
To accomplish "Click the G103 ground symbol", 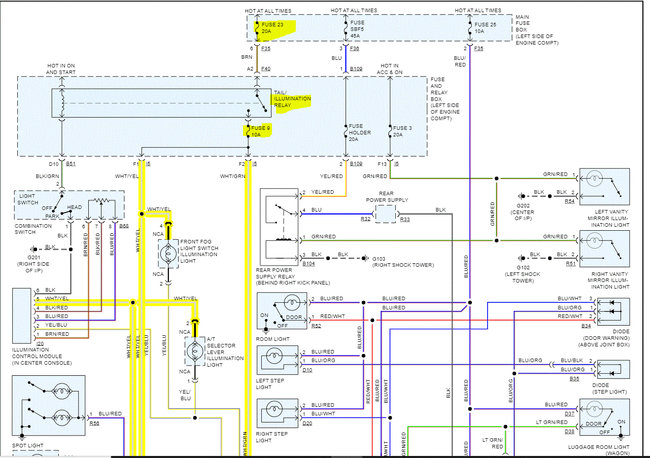I will point(366,258).
